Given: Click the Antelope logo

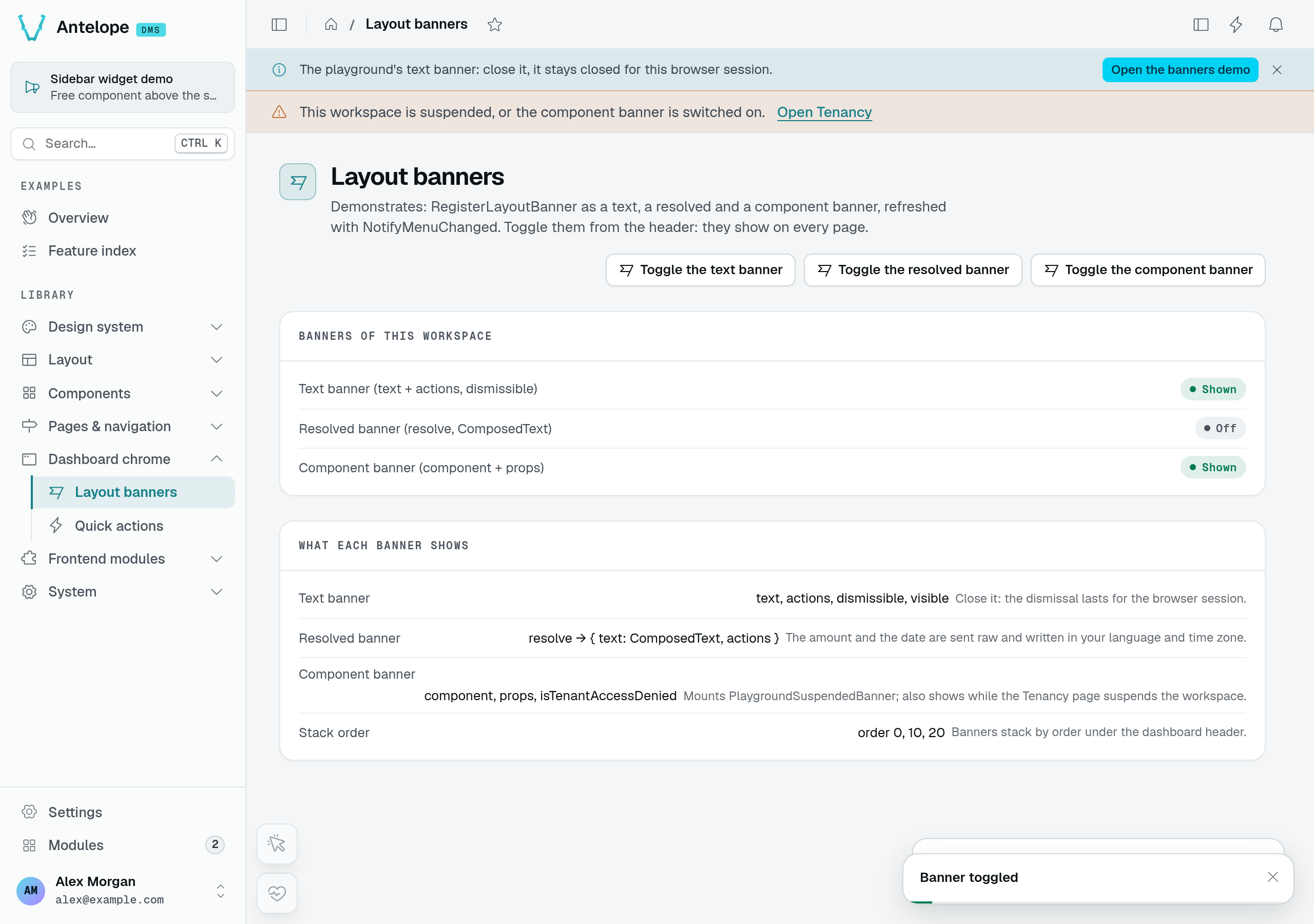Looking at the screenshot, I should tap(32, 28).
